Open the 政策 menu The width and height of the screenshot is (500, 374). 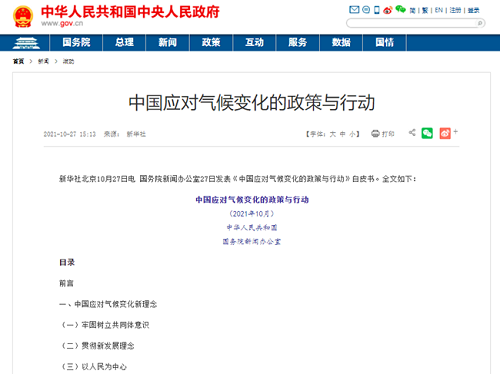tap(211, 42)
